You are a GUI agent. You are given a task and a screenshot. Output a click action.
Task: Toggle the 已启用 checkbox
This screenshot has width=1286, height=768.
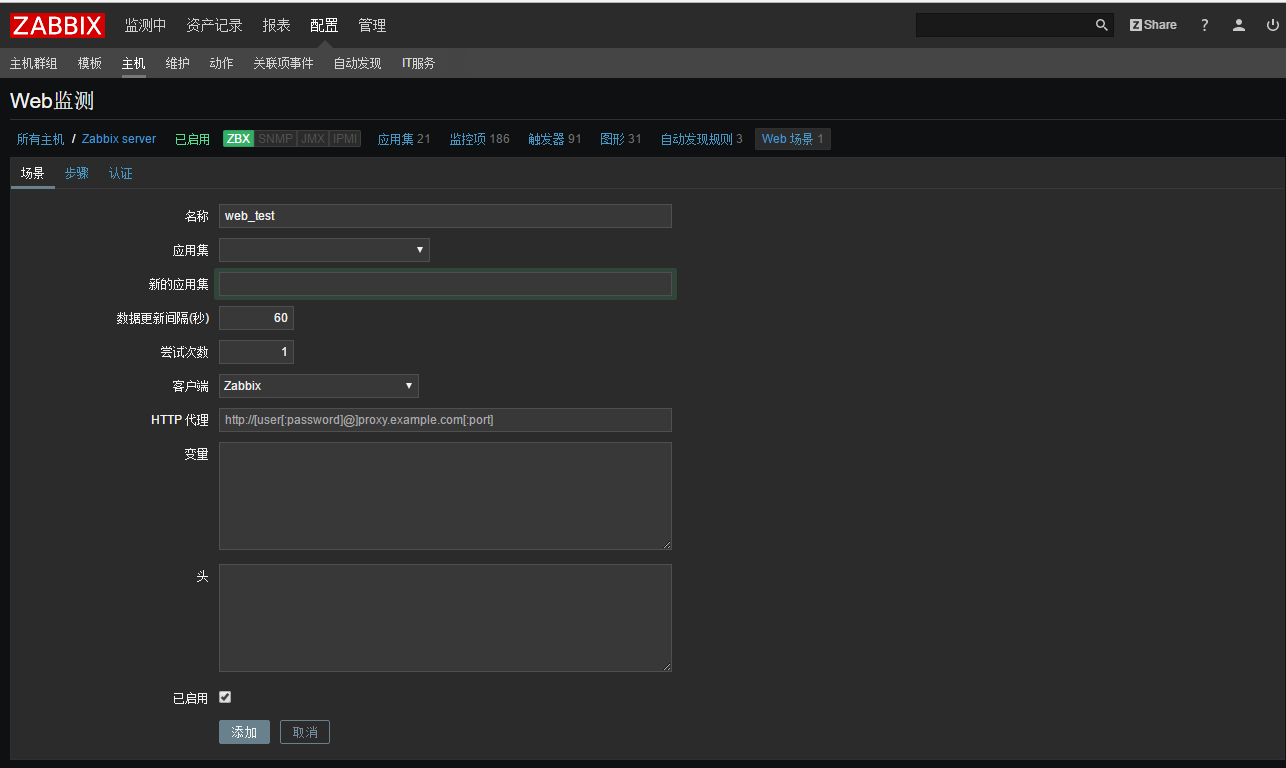point(225,697)
